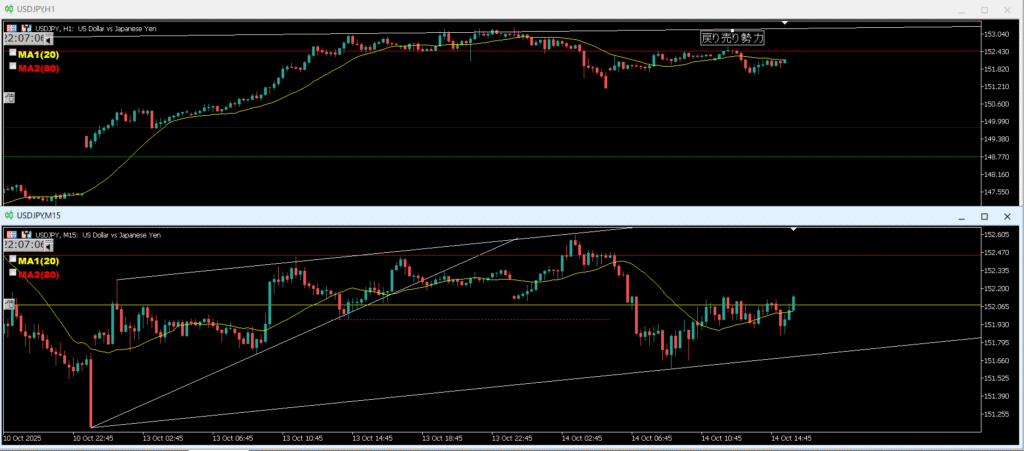Click the USDJPY,H1 window title icon
This screenshot has width=1024, height=451.
pos(9,10)
